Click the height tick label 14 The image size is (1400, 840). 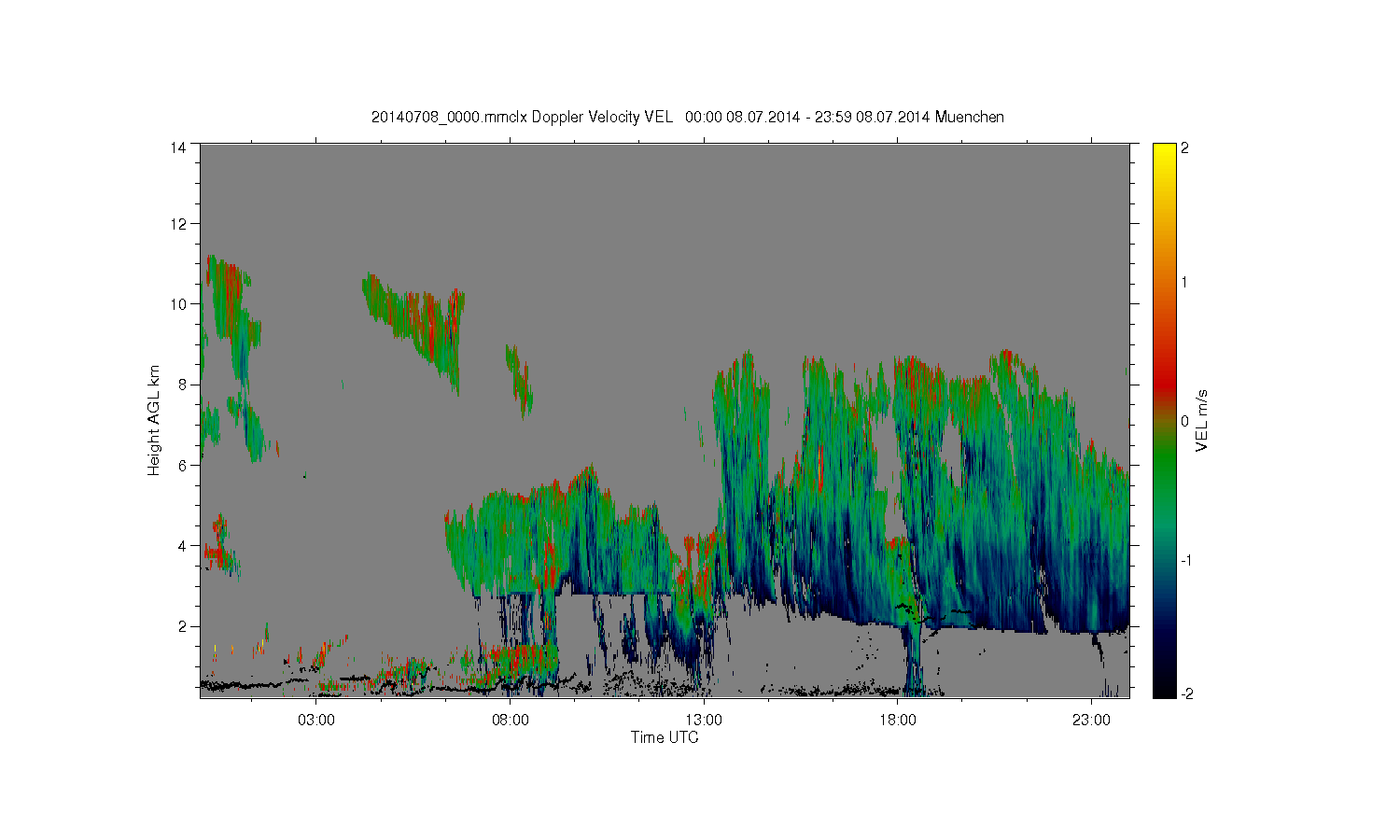coord(178,147)
